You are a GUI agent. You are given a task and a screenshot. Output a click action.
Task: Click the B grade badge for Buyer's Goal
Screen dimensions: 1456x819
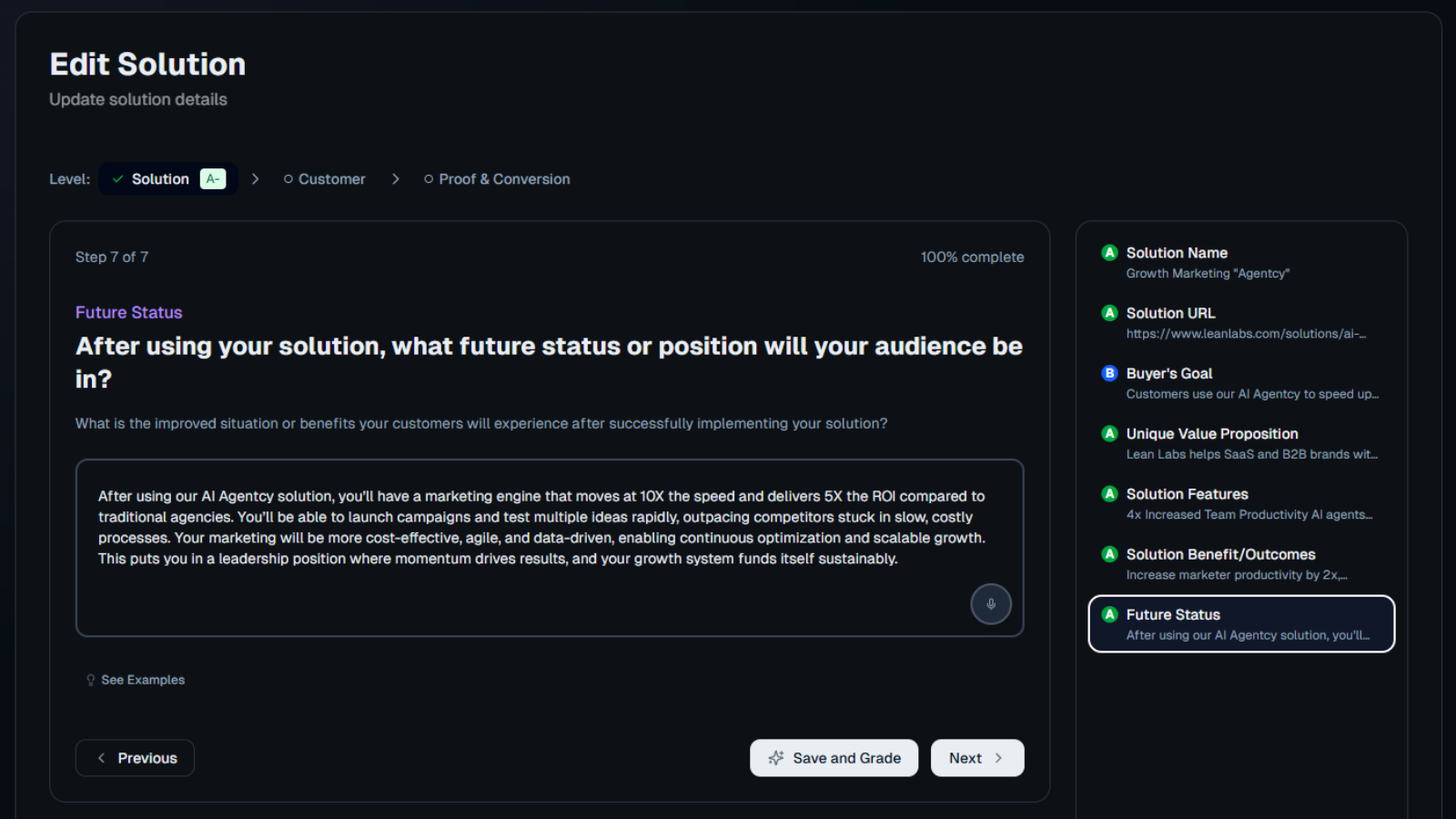point(1109,373)
